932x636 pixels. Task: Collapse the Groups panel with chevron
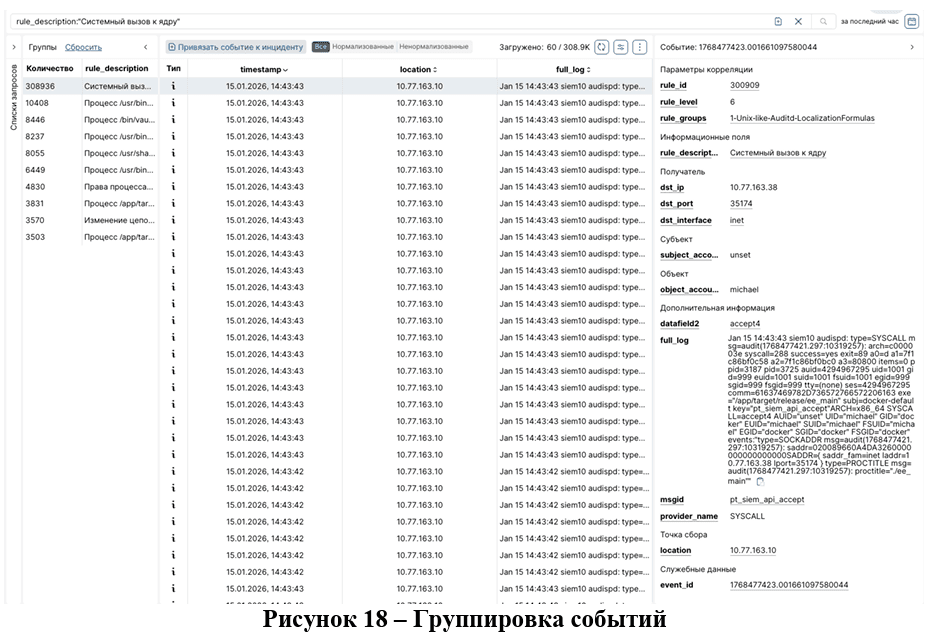[x=146, y=47]
